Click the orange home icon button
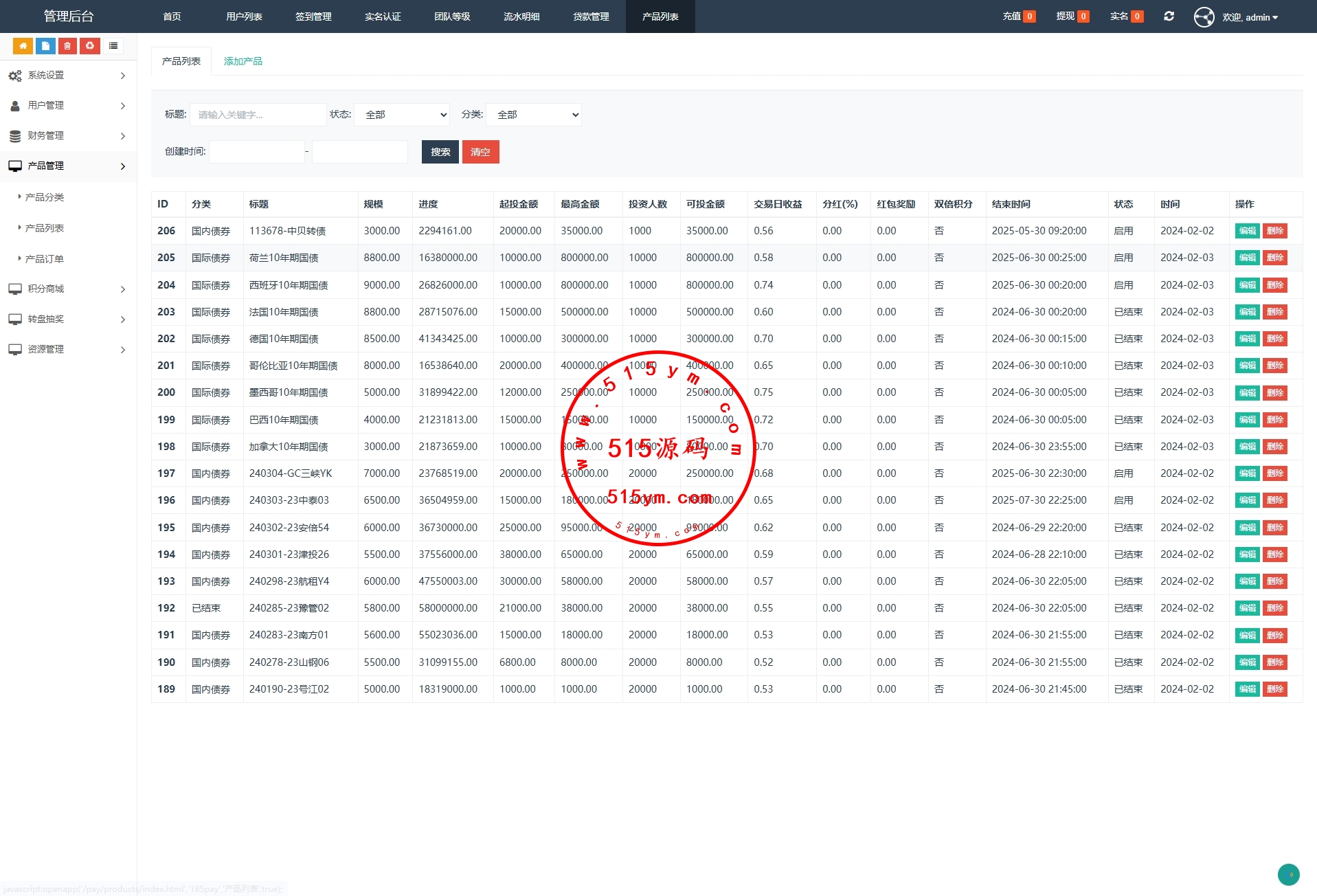The image size is (1317, 896). click(x=23, y=46)
